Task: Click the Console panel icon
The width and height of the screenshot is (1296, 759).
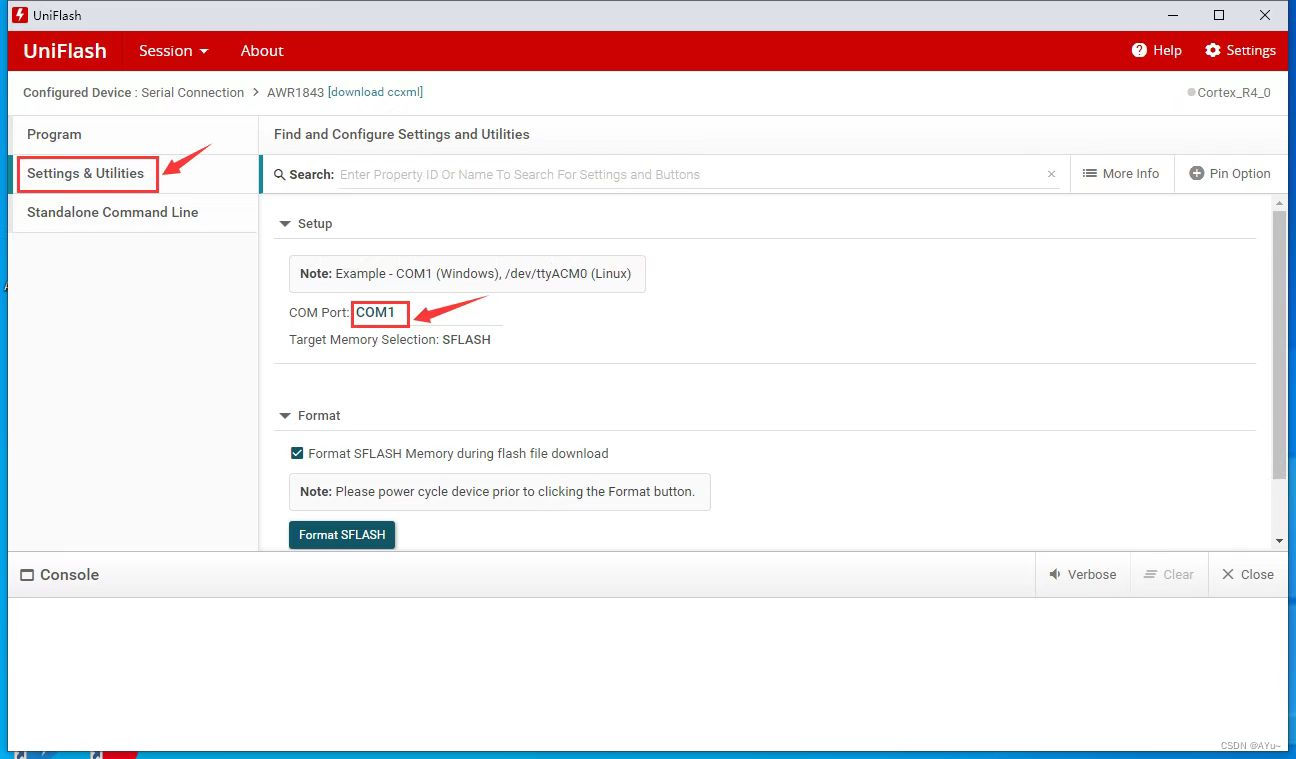Action: click(x=27, y=576)
